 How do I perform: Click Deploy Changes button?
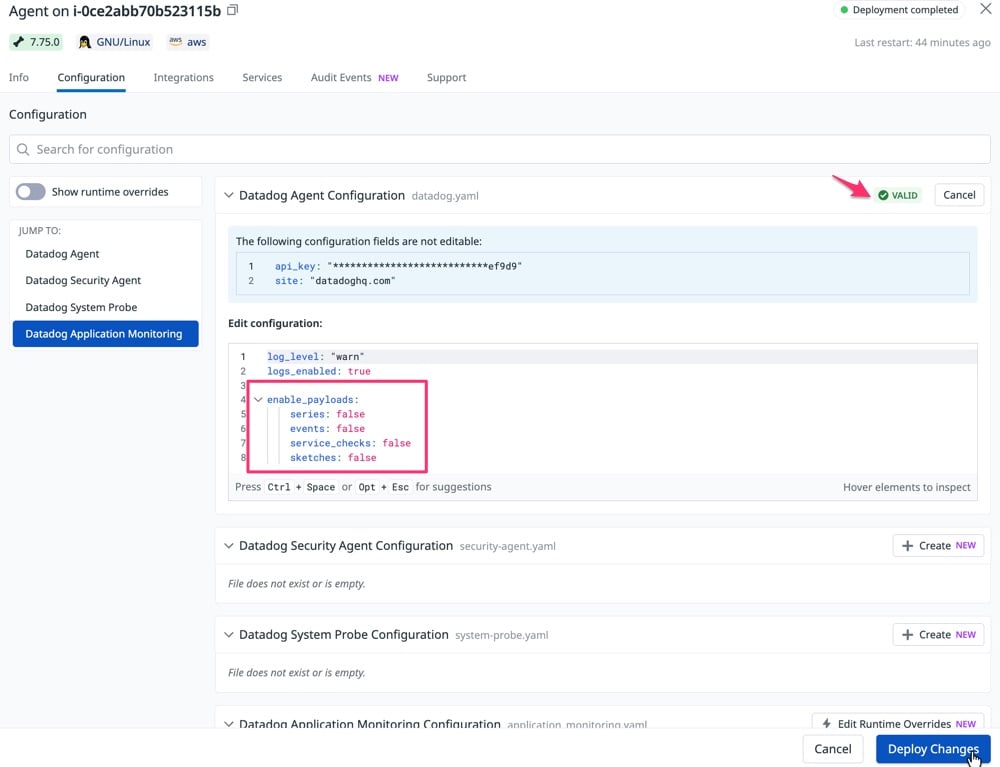pos(932,748)
